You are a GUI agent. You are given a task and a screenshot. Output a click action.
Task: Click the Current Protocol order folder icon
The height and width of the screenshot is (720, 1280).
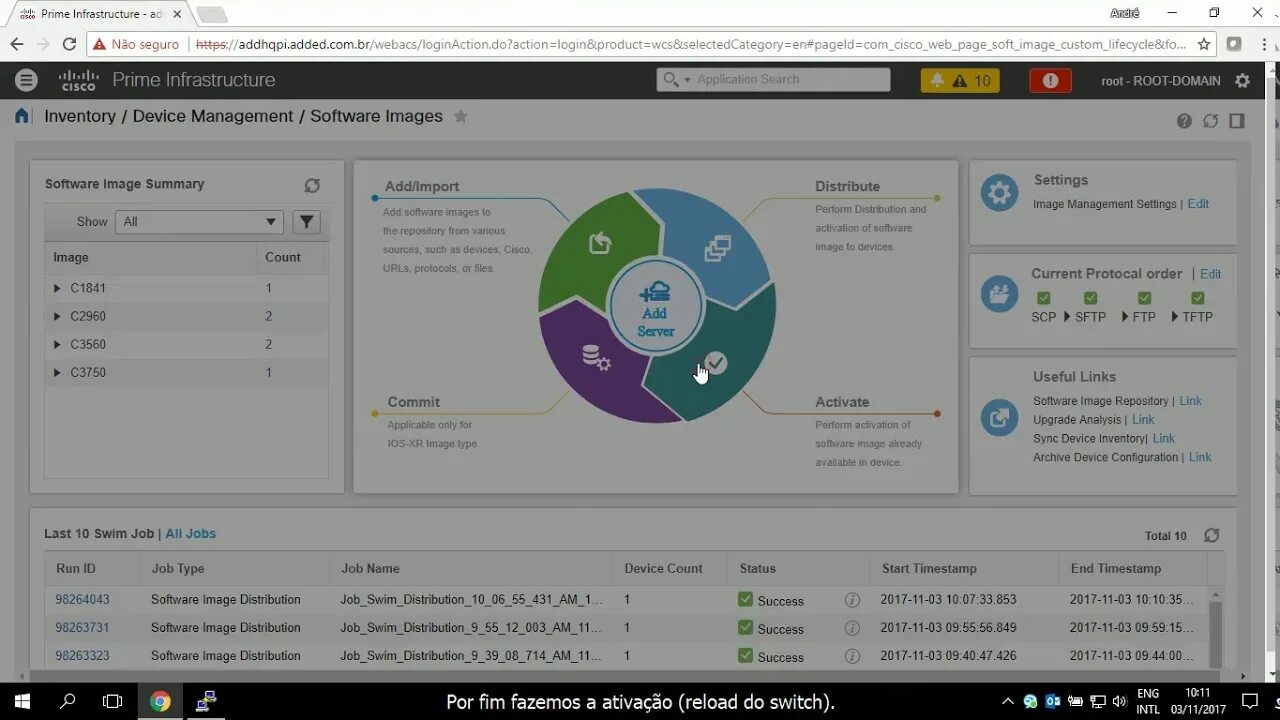point(999,294)
